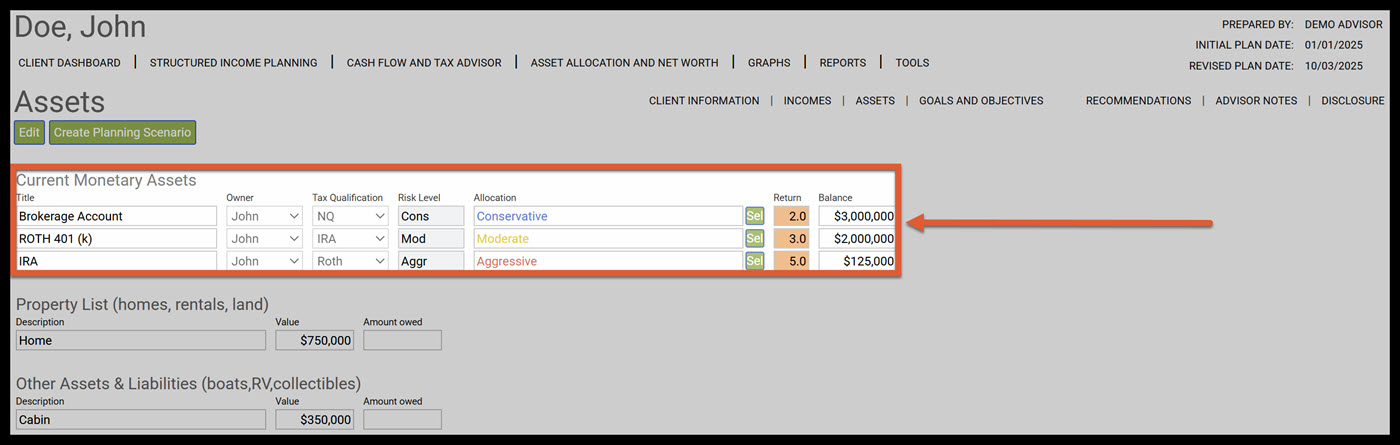
Task: Click Create Planning Scenario button
Action: pyautogui.click(x=122, y=132)
